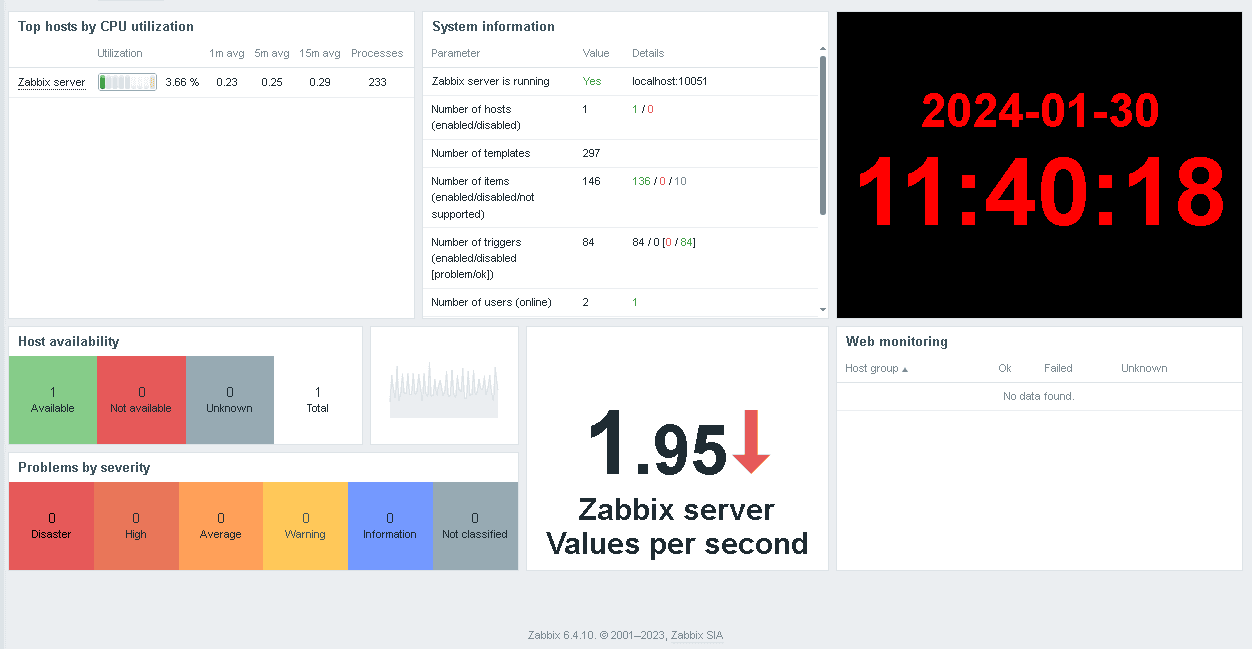The height and width of the screenshot is (649, 1253).
Task: Click the Web monitoring widget title
Action: pyautogui.click(x=897, y=341)
